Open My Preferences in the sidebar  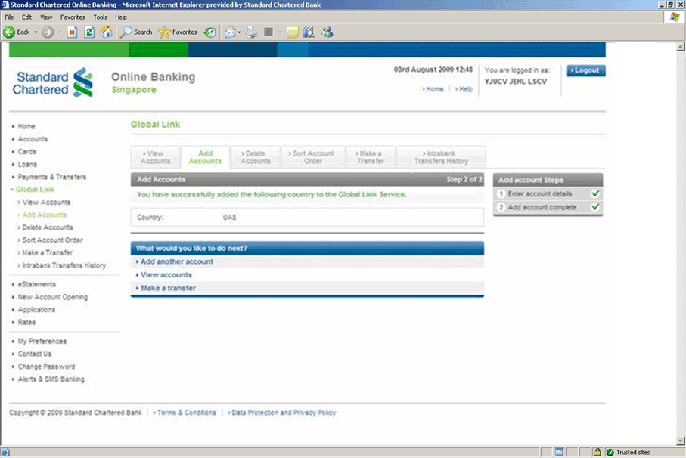(x=42, y=341)
